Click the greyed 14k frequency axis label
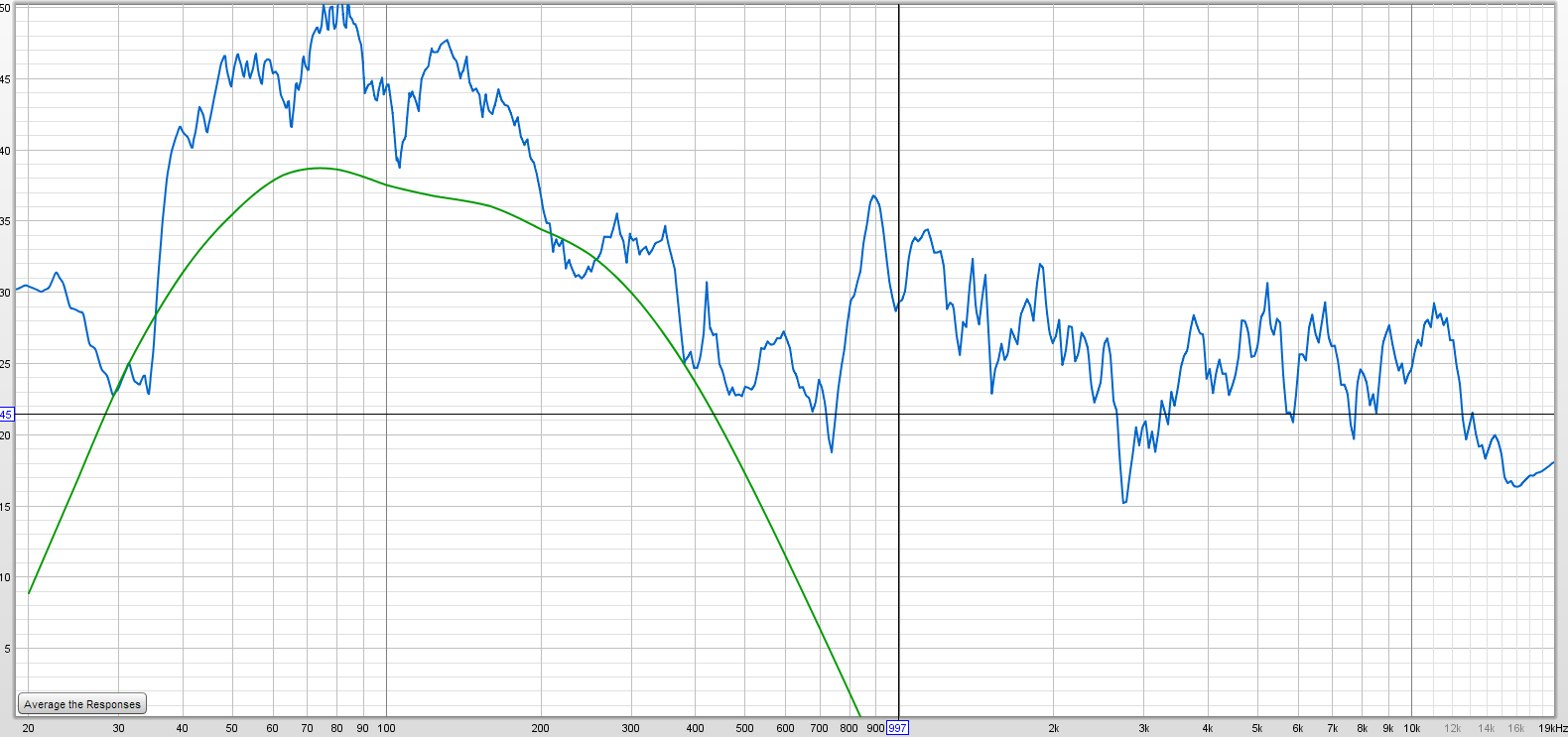Screen dimensions: 1568x737 pos(1486,728)
